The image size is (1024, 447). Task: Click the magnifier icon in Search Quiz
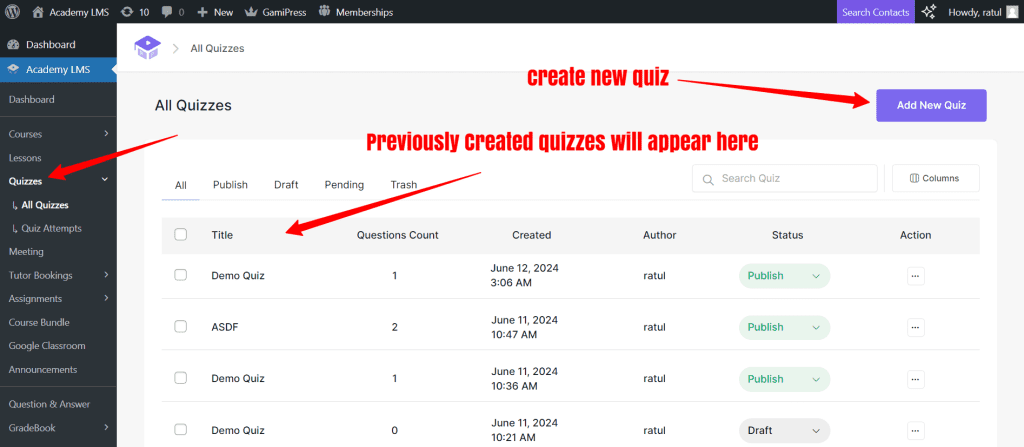(708, 179)
